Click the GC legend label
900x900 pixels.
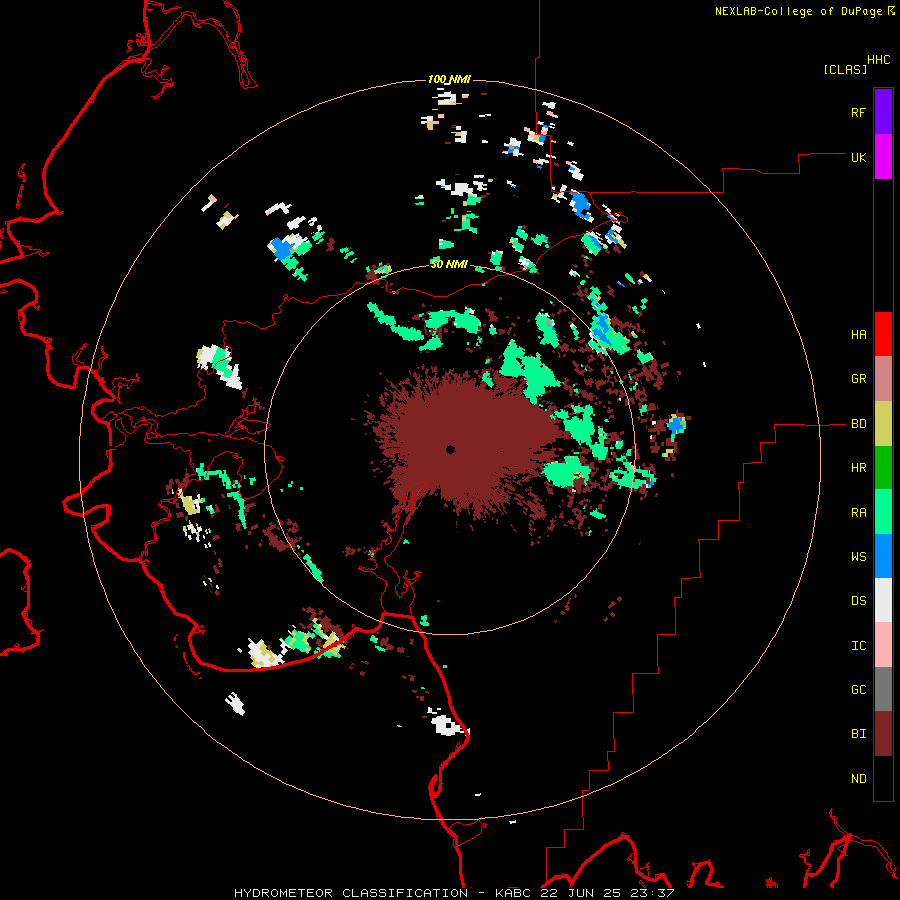coord(858,689)
